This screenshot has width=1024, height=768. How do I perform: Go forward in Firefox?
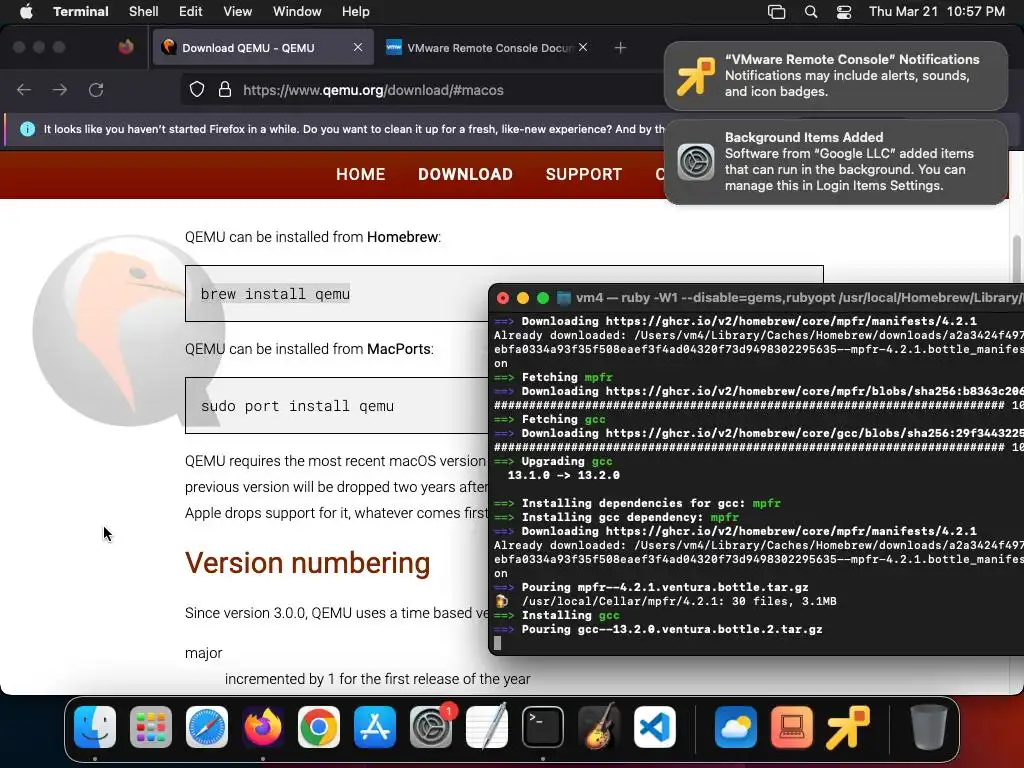pos(60,89)
